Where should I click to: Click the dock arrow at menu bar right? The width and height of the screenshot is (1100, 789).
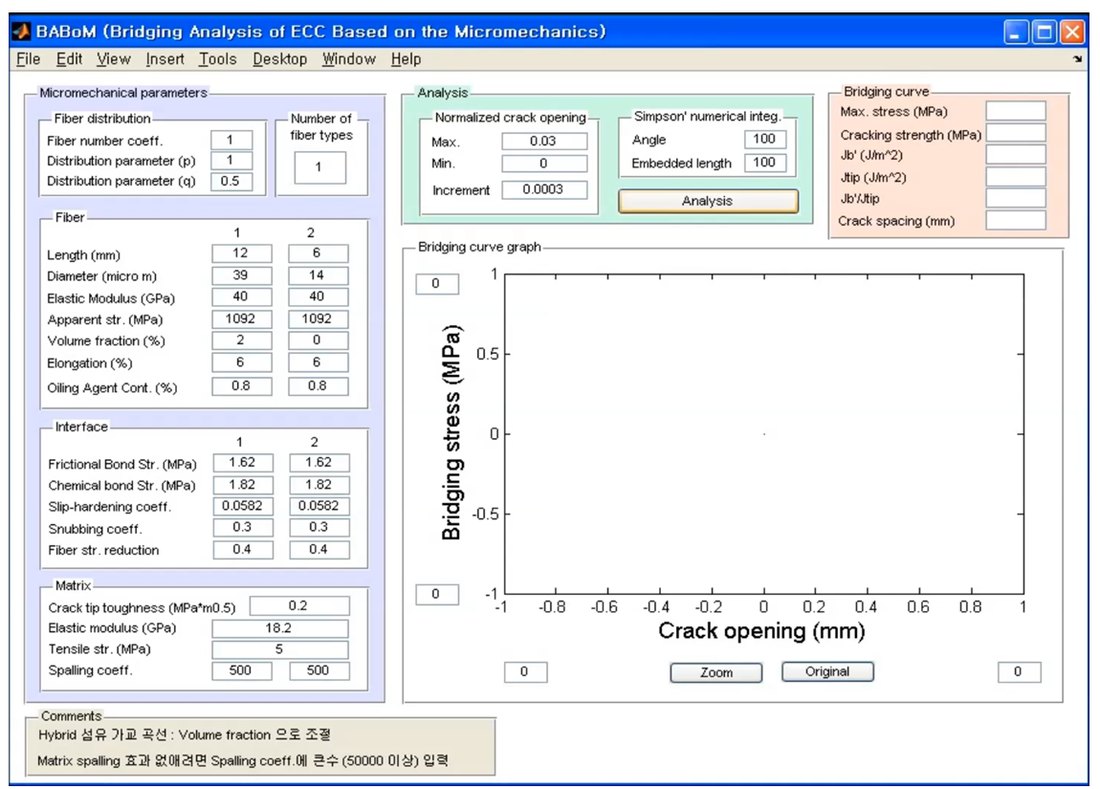(x=1078, y=60)
